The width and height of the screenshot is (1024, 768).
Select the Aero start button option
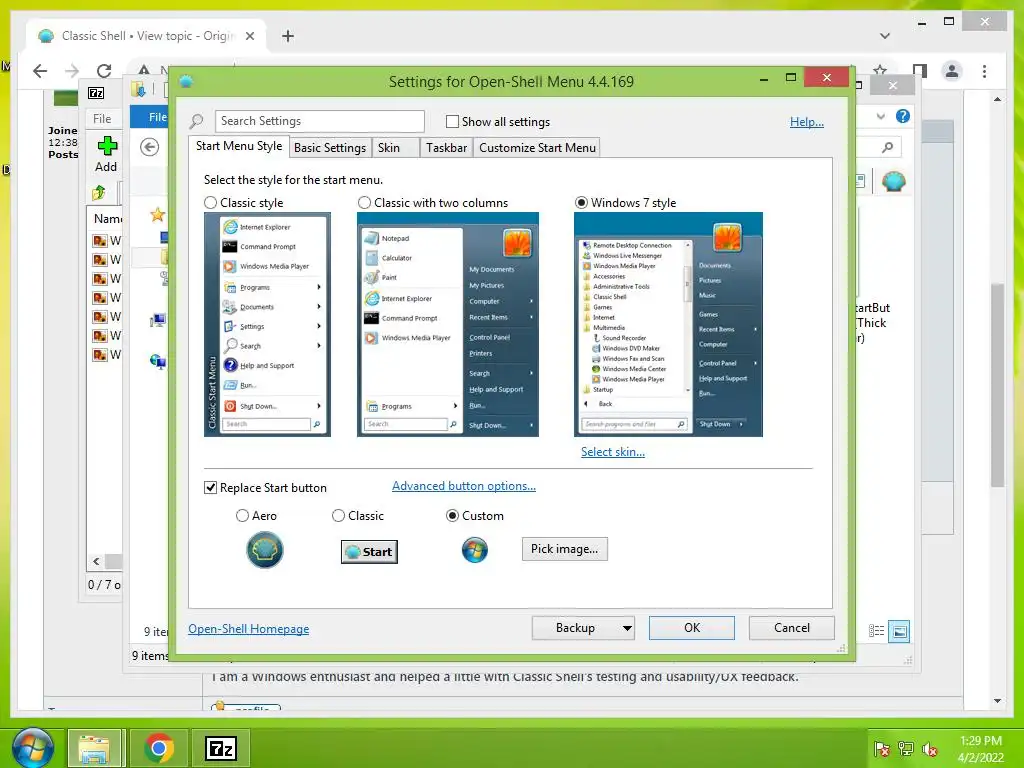click(242, 516)
